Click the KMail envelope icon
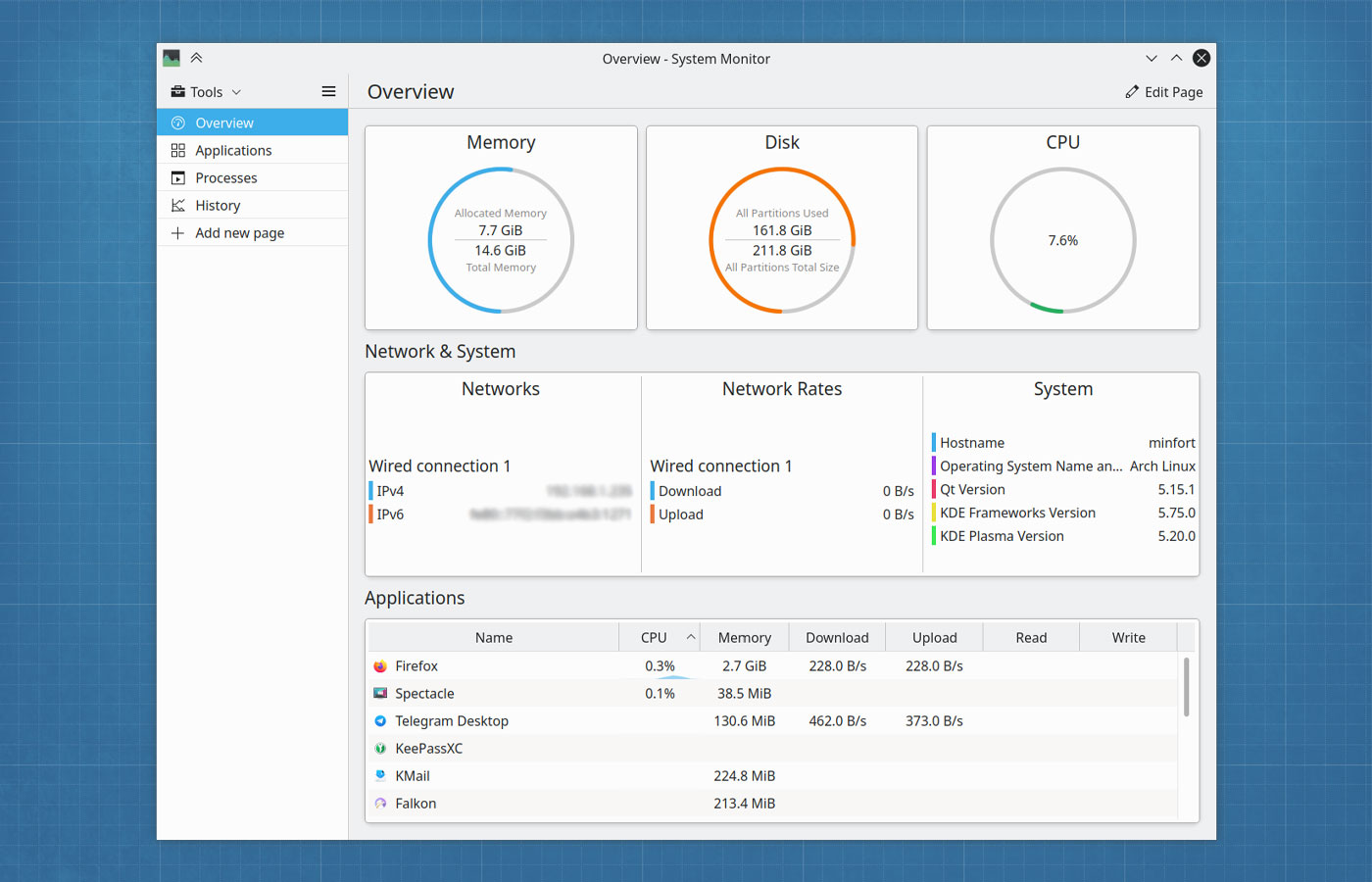1372x882 pixels. 380,775
